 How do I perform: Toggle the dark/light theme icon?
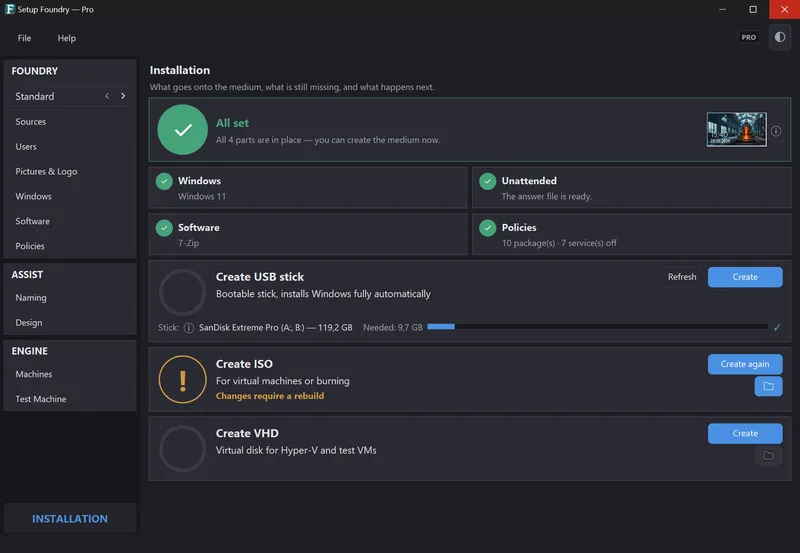[x=780, y=37]
